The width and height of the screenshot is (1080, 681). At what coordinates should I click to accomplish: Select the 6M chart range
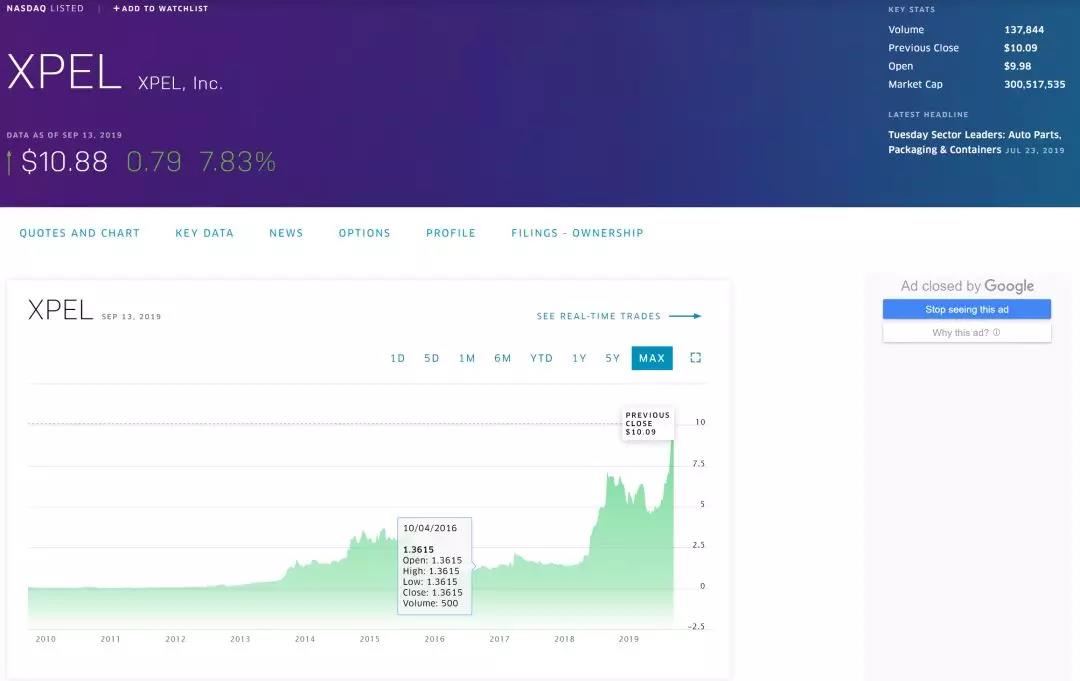click(x=503, y=358)
